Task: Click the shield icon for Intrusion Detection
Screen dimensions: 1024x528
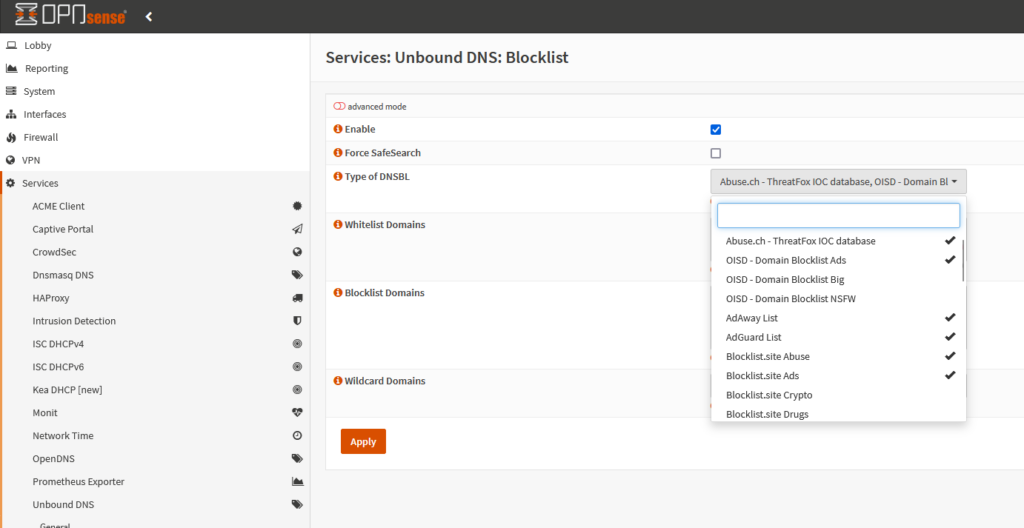Action: 297,321
